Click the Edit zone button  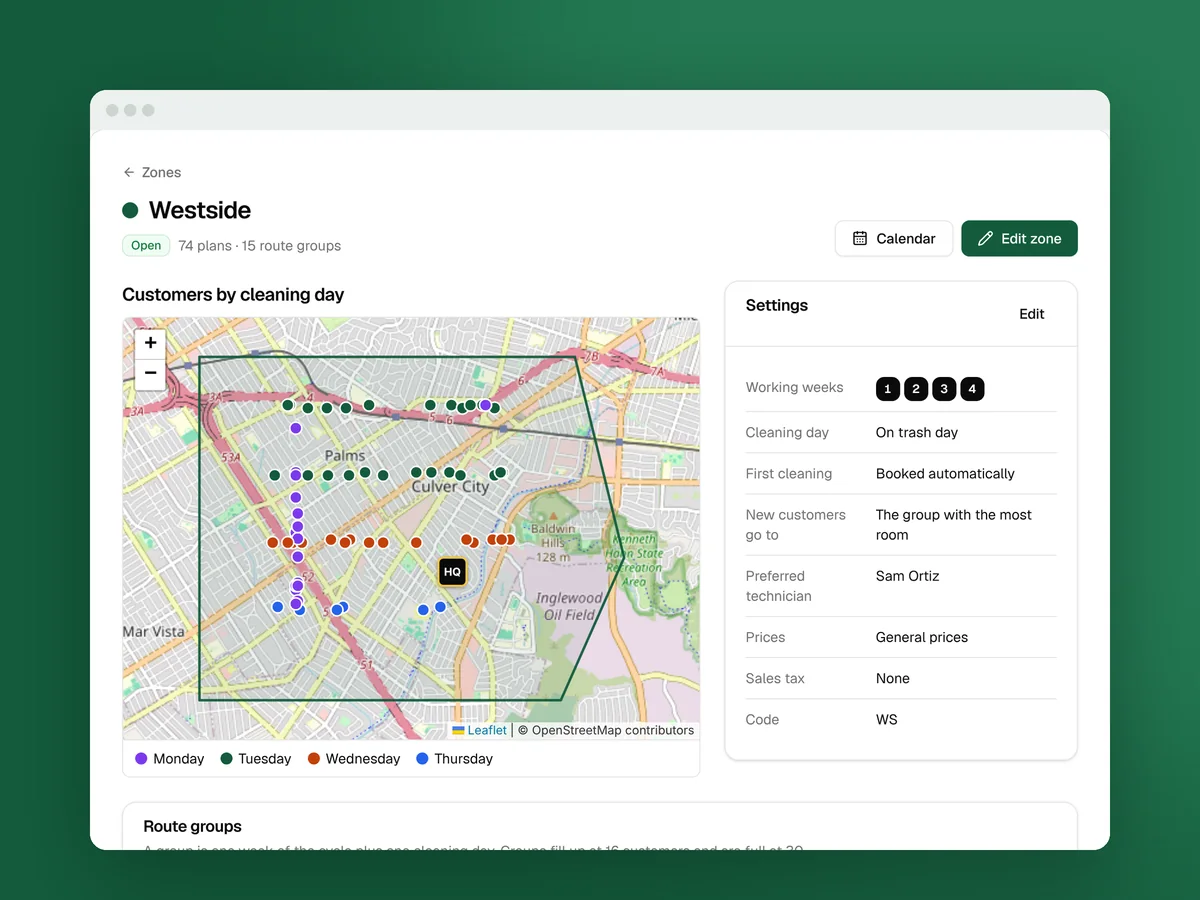tap(1019, 238)
